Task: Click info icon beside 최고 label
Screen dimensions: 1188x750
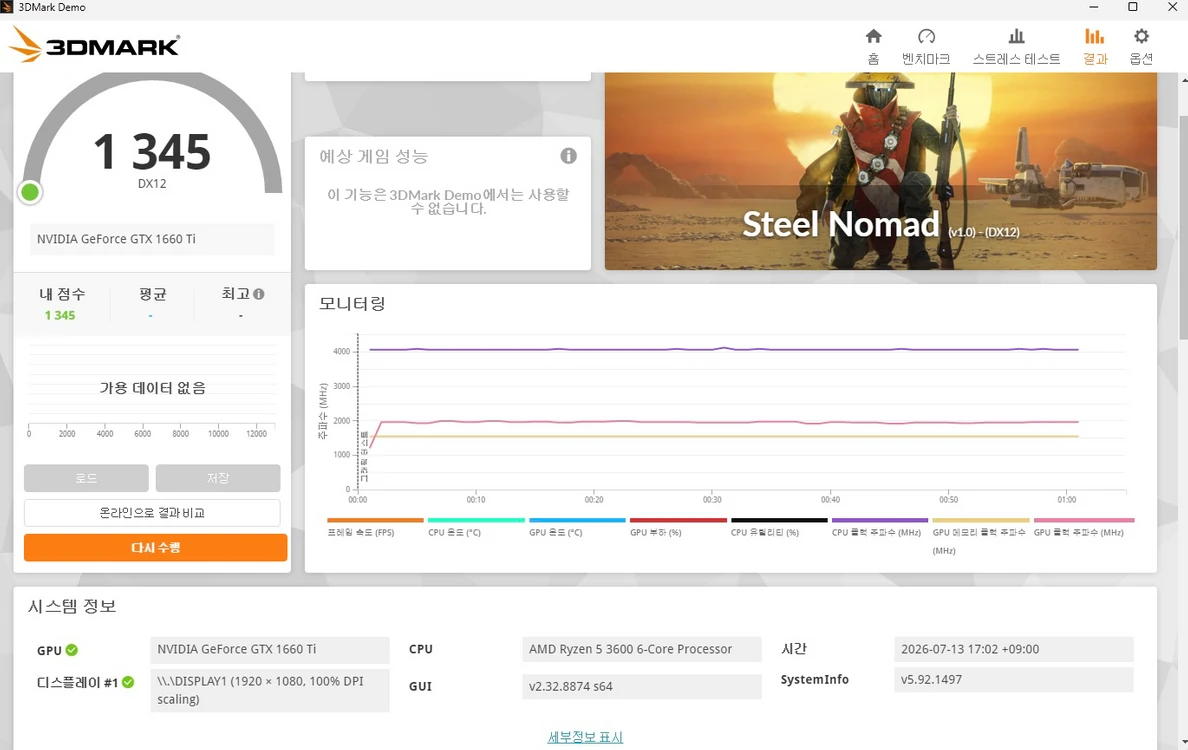Action: [x=258, y=294]
